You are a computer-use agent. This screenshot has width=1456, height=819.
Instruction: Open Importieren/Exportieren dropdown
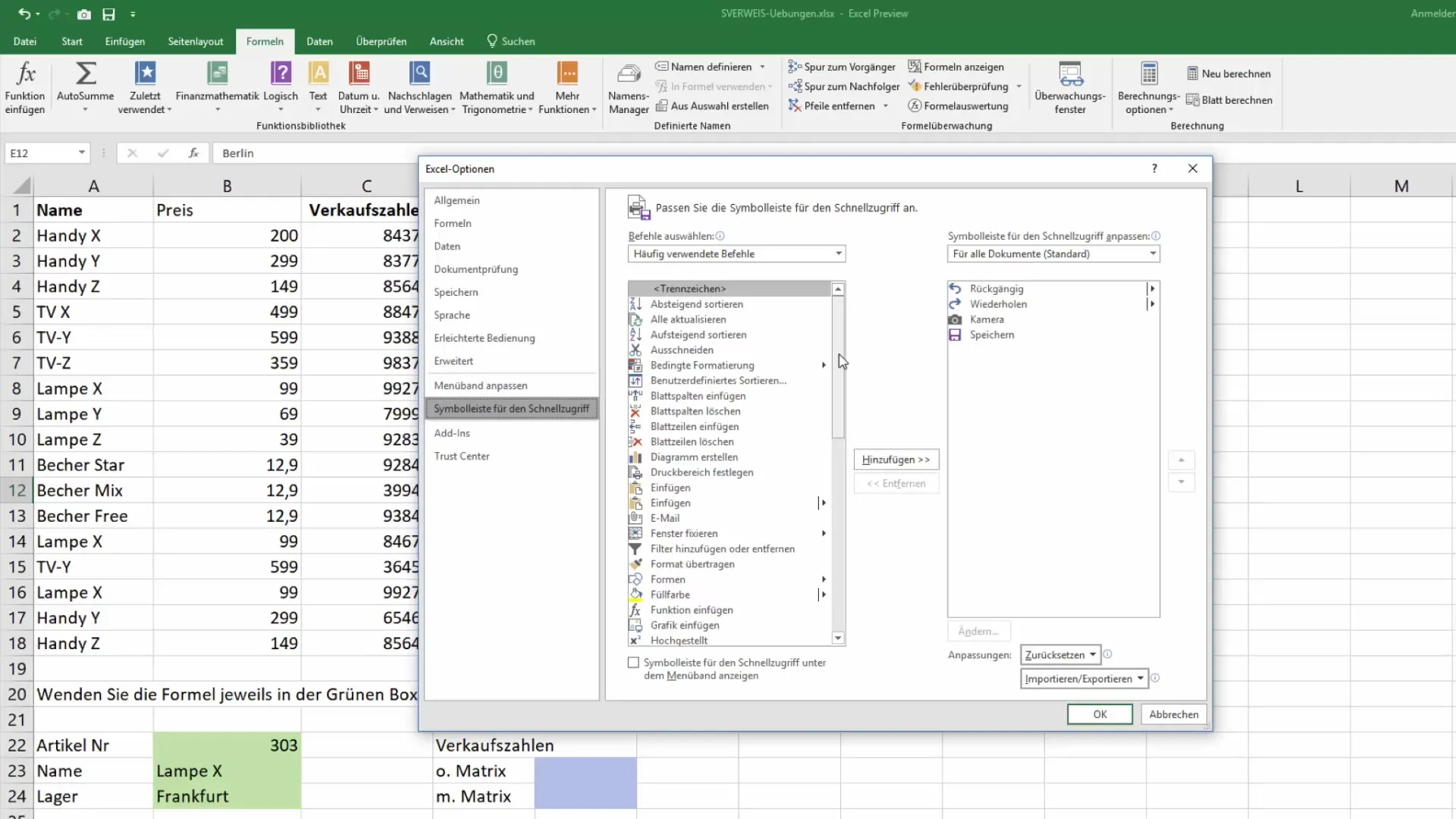1084,679
